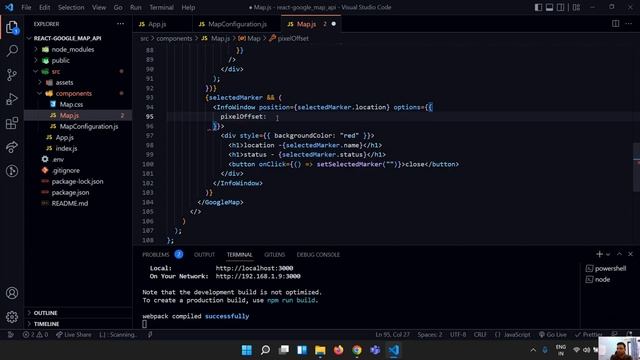Screen dimensions: 640x360
Task: Open the Edit menu
Action: point(44,7)
